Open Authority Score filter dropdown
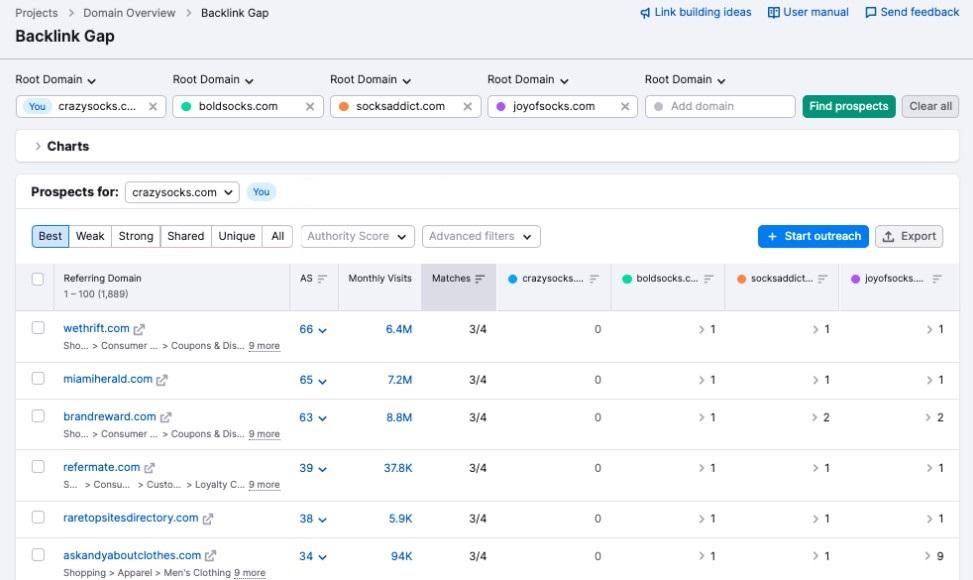 (x=357, y=236)
